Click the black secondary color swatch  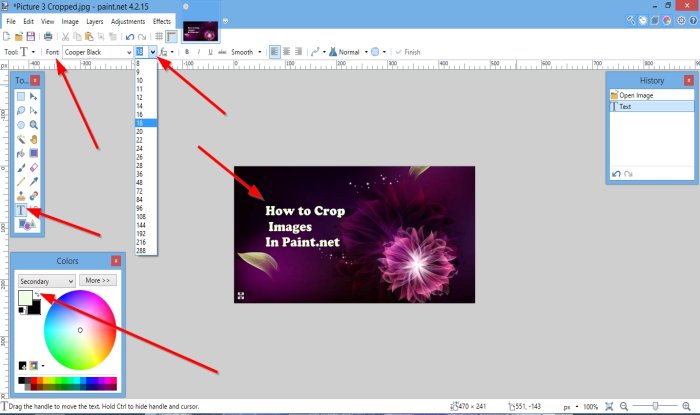(36, 308)
